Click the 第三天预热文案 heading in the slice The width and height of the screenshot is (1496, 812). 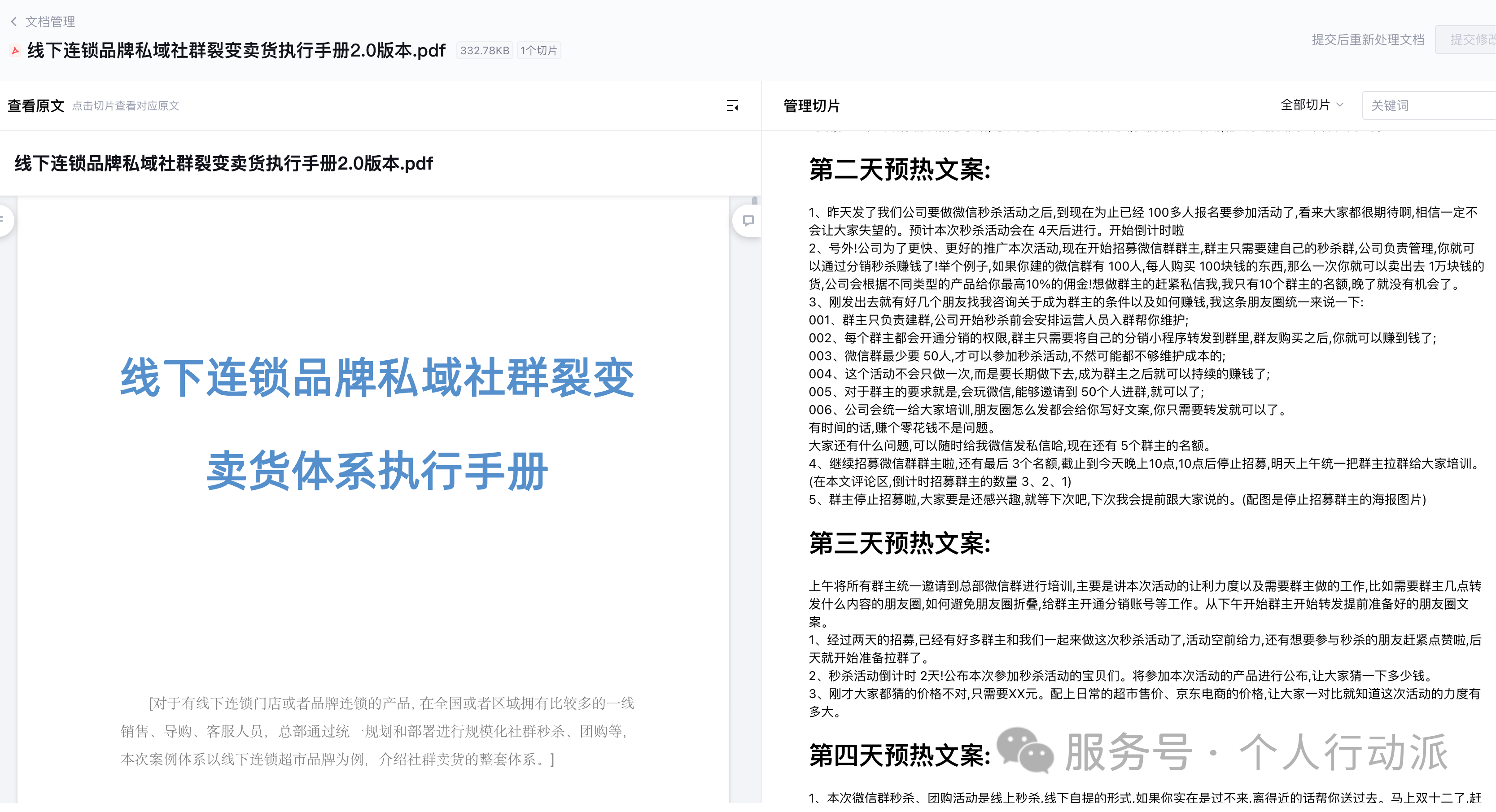[x=900, y=544]
